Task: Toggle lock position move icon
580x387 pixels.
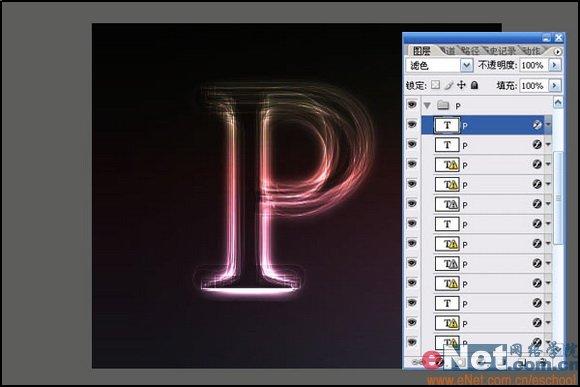Action: [x=461, y=85]
